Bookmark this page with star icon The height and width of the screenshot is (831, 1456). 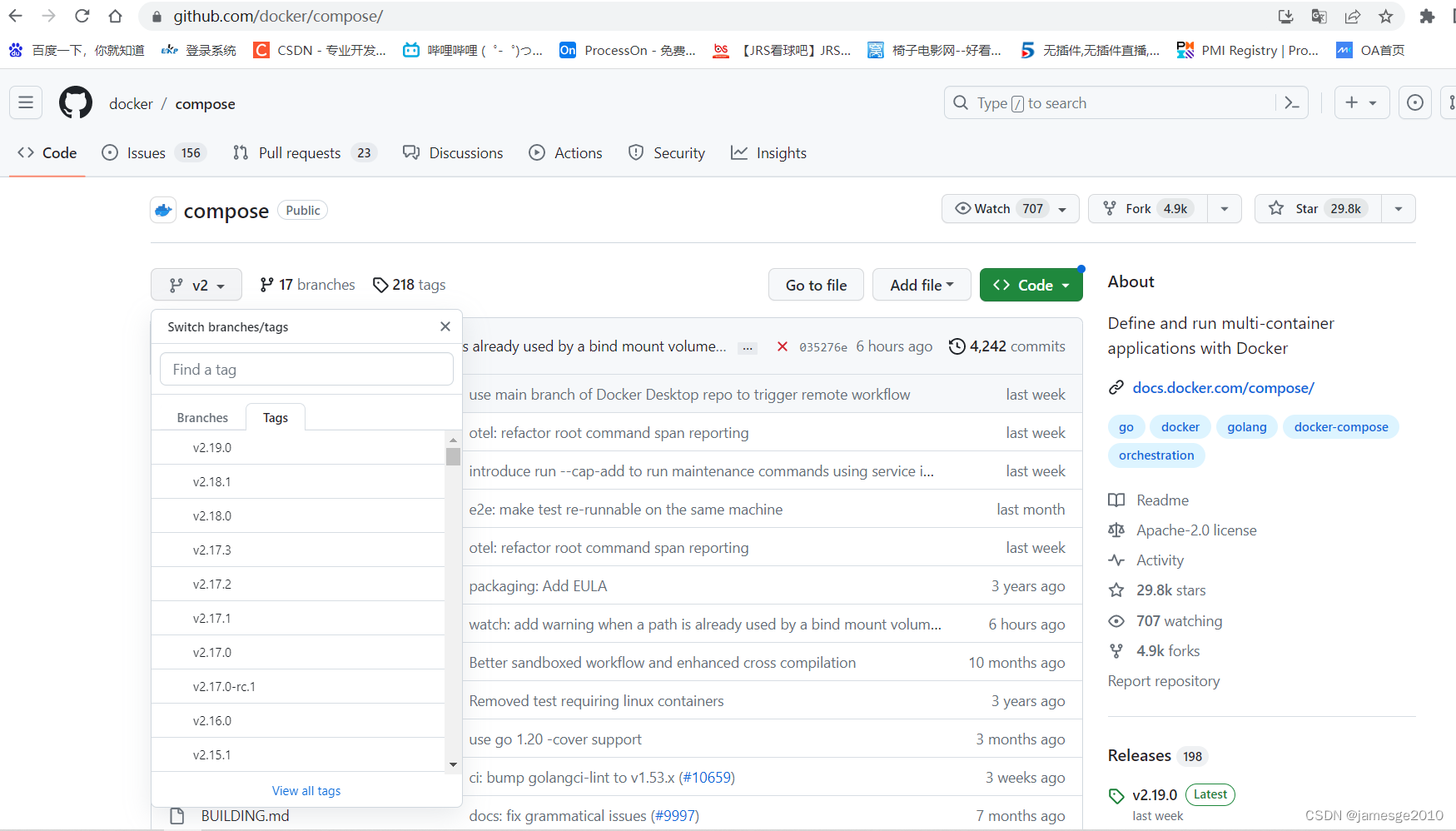tap(1385, 16)
